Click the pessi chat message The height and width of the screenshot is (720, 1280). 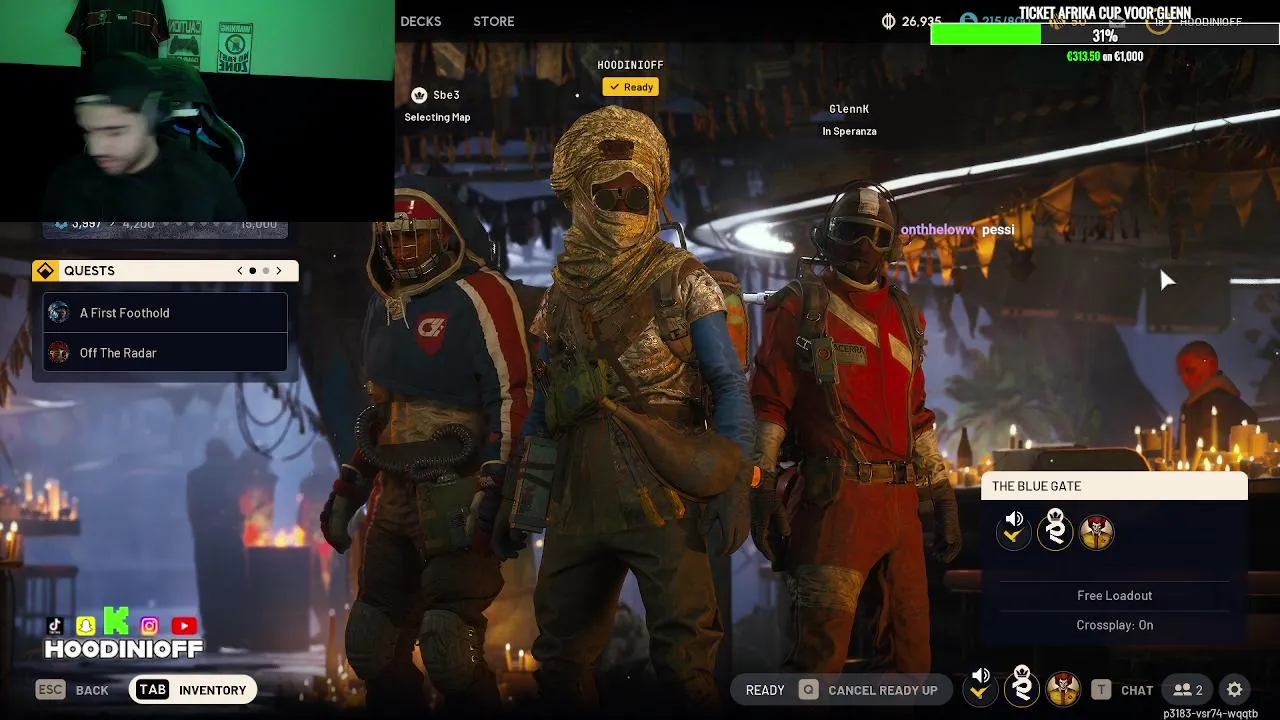(998, 230)
